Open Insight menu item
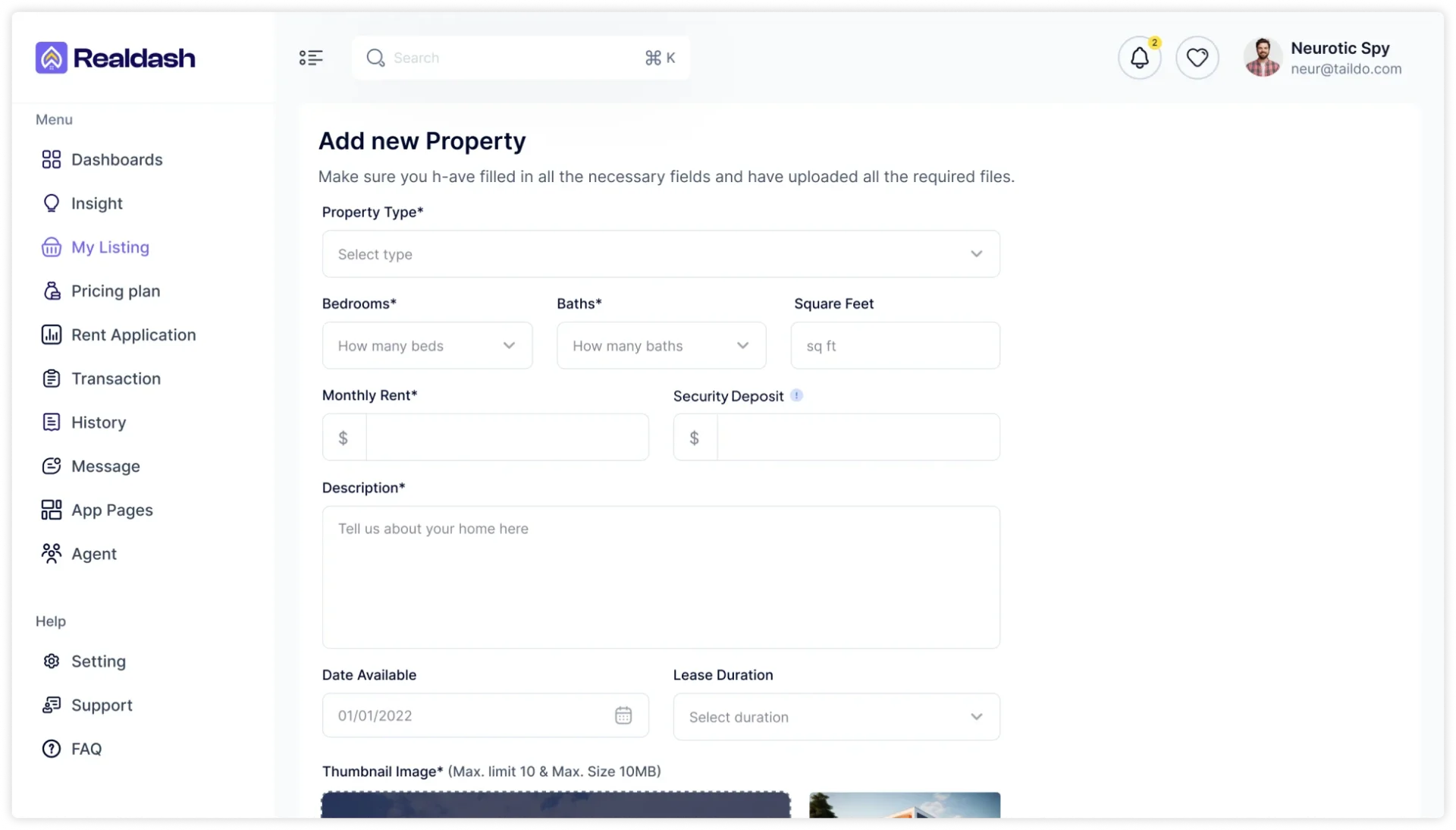This screenshot has height=830, width=1456. click(x=83, y=203)
